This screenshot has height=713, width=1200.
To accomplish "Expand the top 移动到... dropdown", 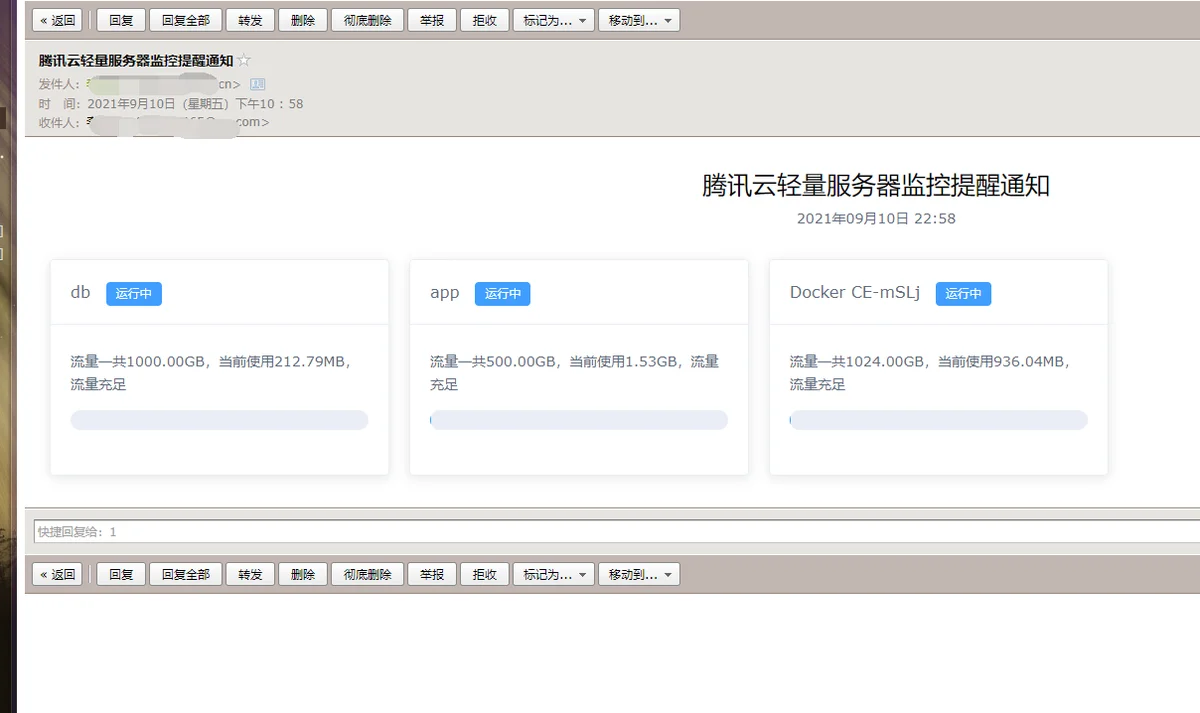I will (639, 20).
